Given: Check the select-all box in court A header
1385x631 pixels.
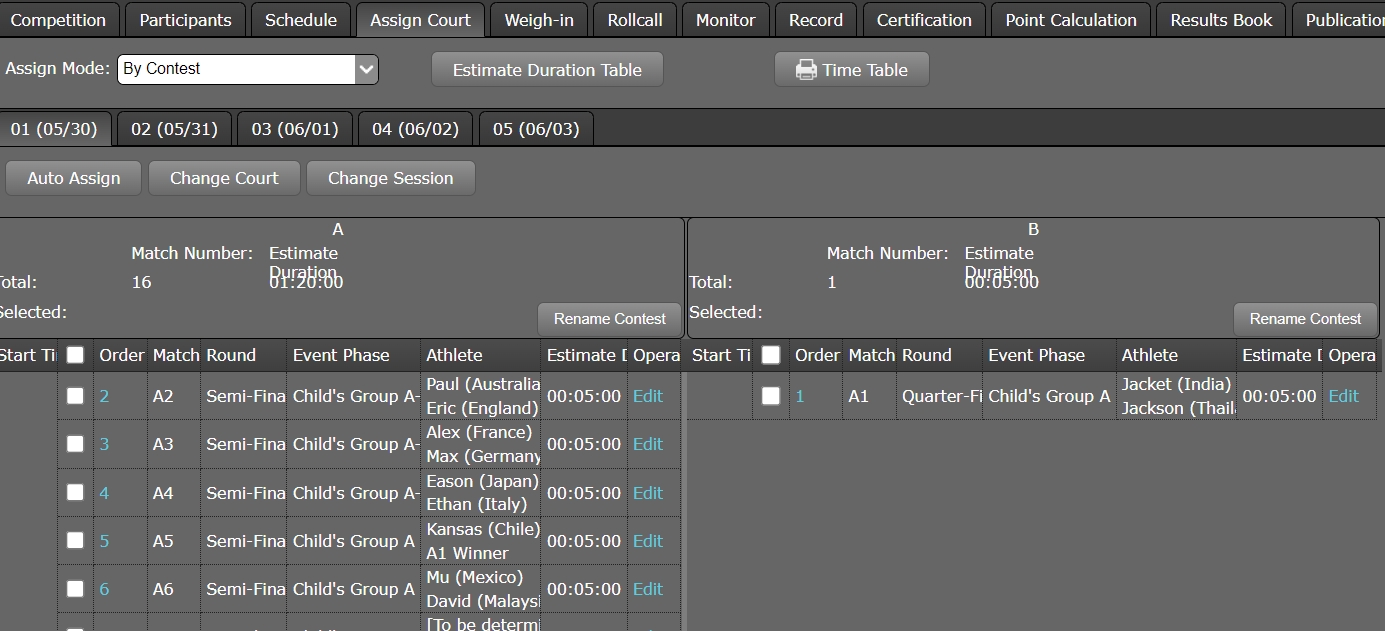Looking at the screenshot, I should coord(75,355).
